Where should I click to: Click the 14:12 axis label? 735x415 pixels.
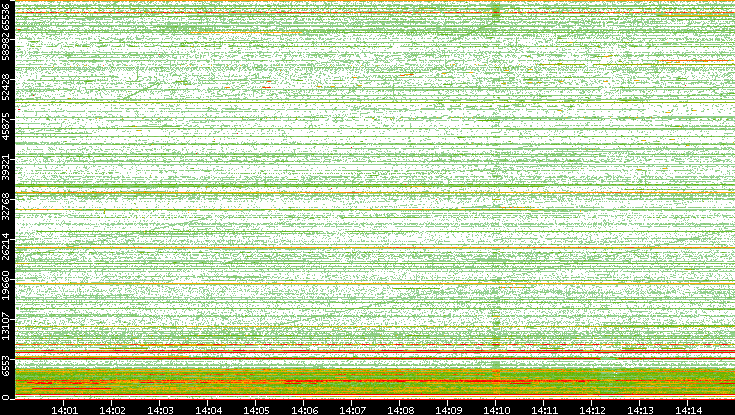pyautogui.click(x=592, y=411)
